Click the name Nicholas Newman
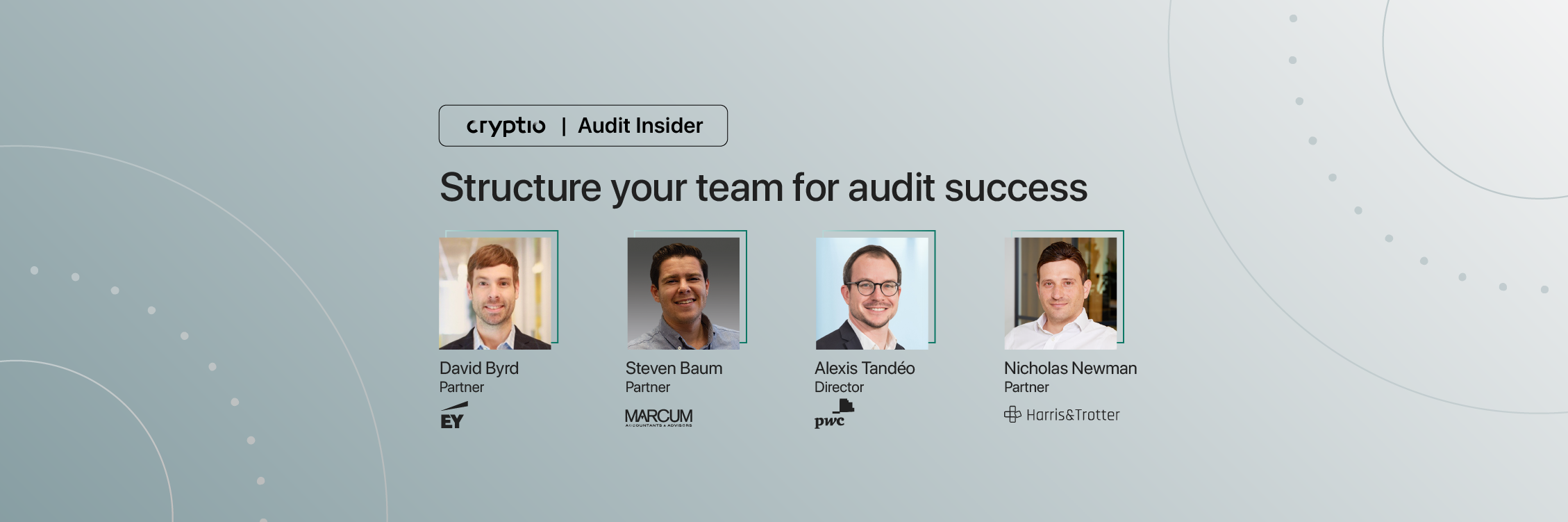 point(1070,368)
